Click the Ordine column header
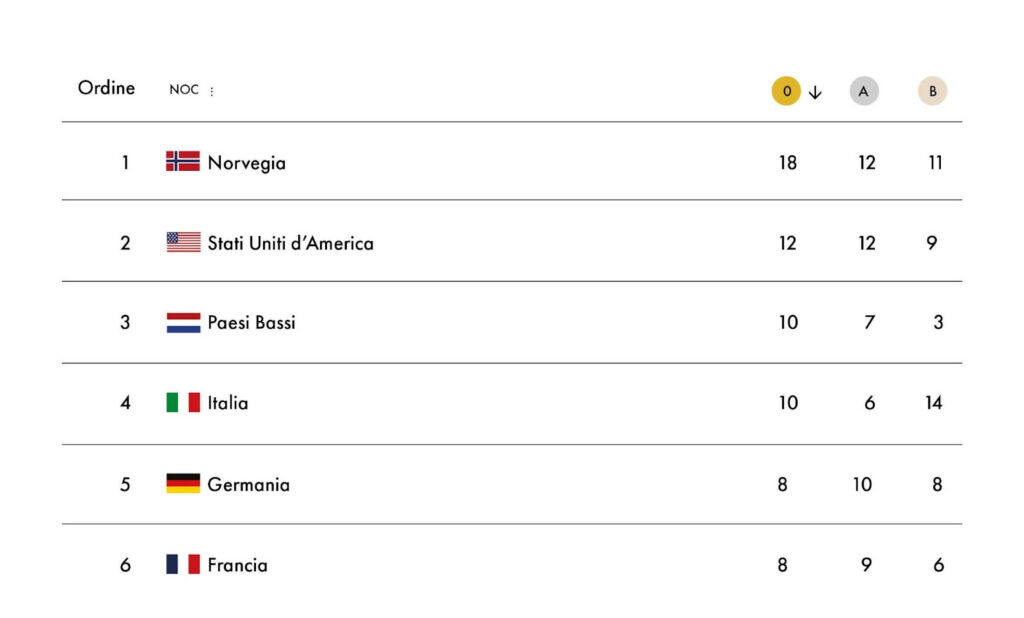The width and height of the screenshot is (1024, 618). click(x=106, y=88)
